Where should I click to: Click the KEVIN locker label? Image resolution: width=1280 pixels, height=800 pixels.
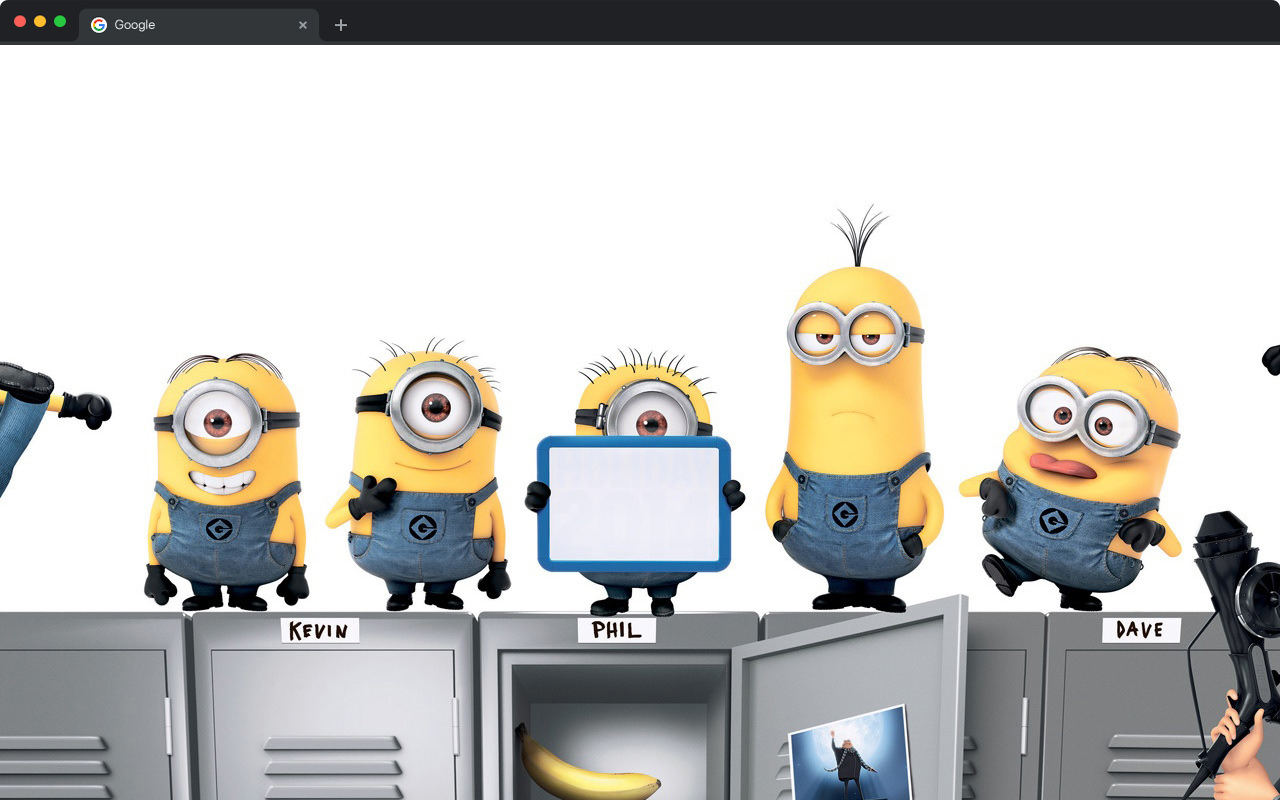tap(320, 631)
